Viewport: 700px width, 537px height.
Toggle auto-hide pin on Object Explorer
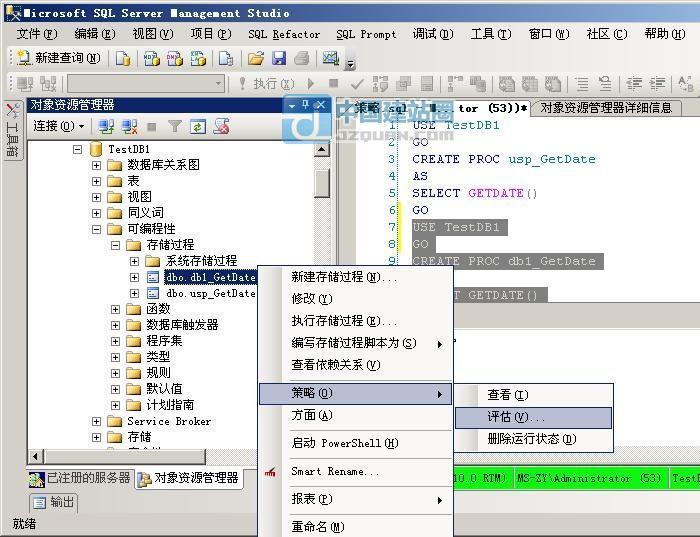coord(306,105)
